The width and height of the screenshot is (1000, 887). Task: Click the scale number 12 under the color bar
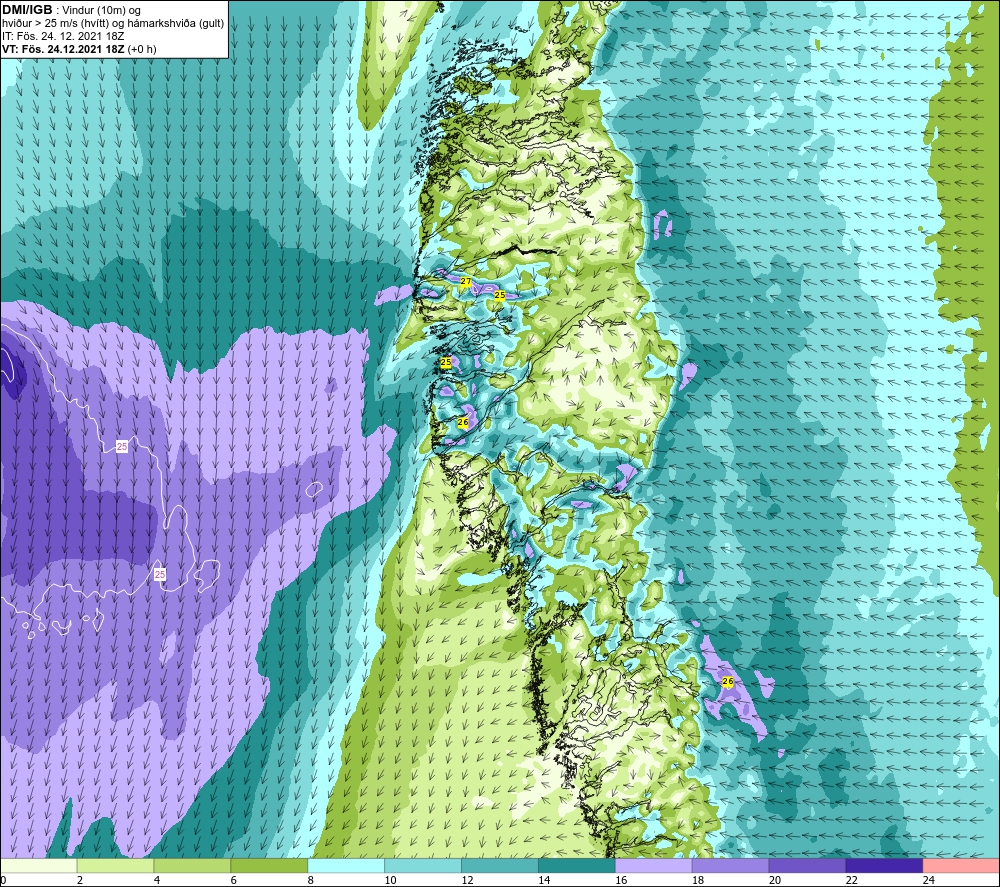[467, 880]
